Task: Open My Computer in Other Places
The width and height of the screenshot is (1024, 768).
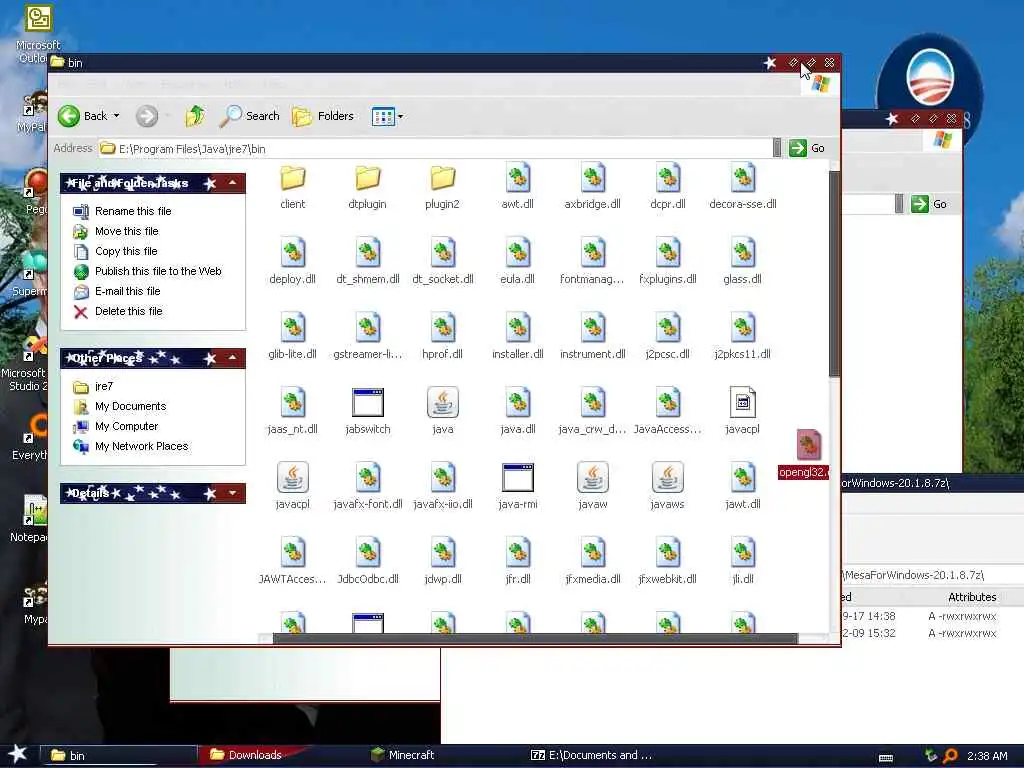Action: 116,426
